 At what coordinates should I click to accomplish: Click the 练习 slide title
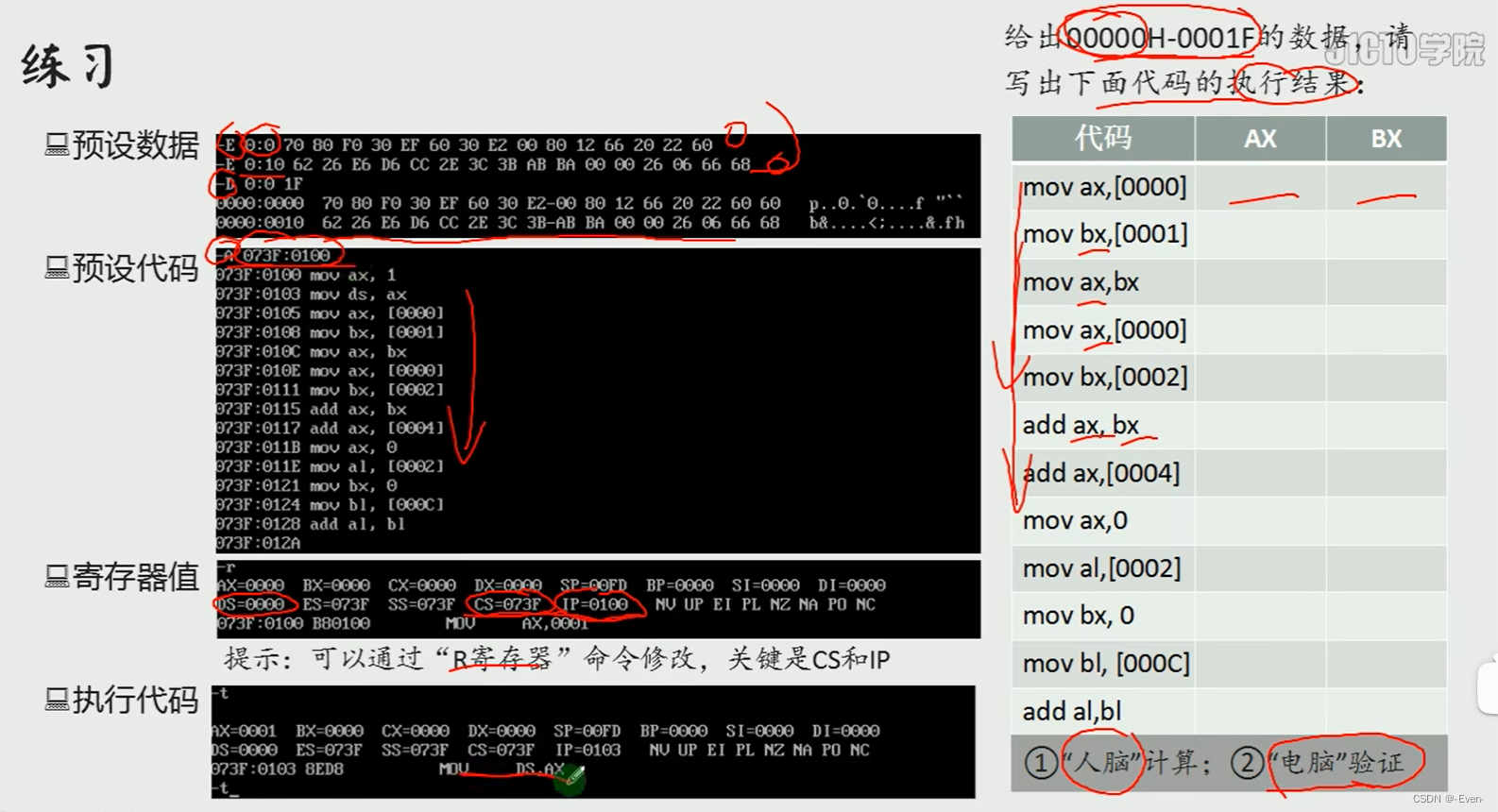point(68,65)
